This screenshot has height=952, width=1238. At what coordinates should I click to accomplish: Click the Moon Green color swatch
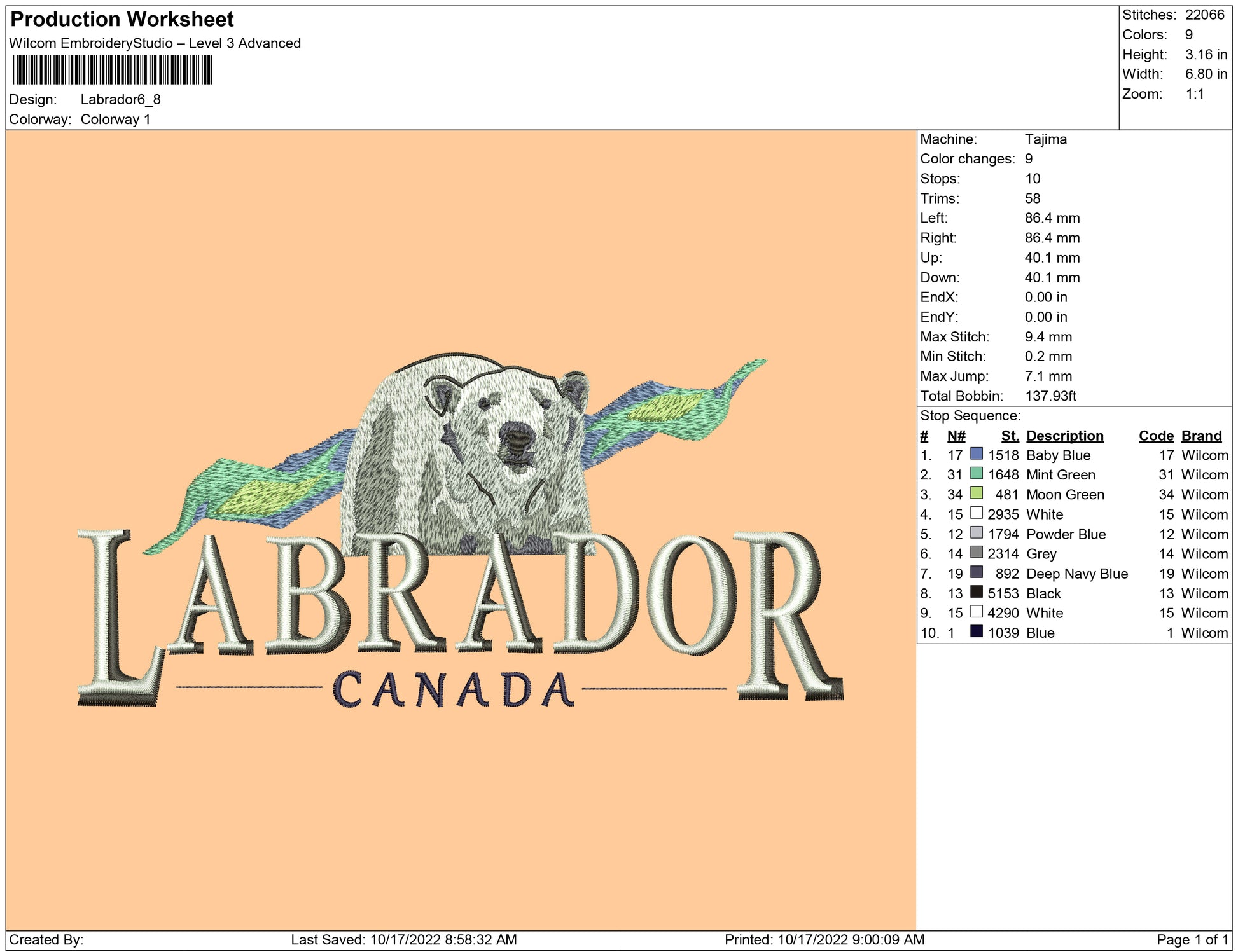976,493
